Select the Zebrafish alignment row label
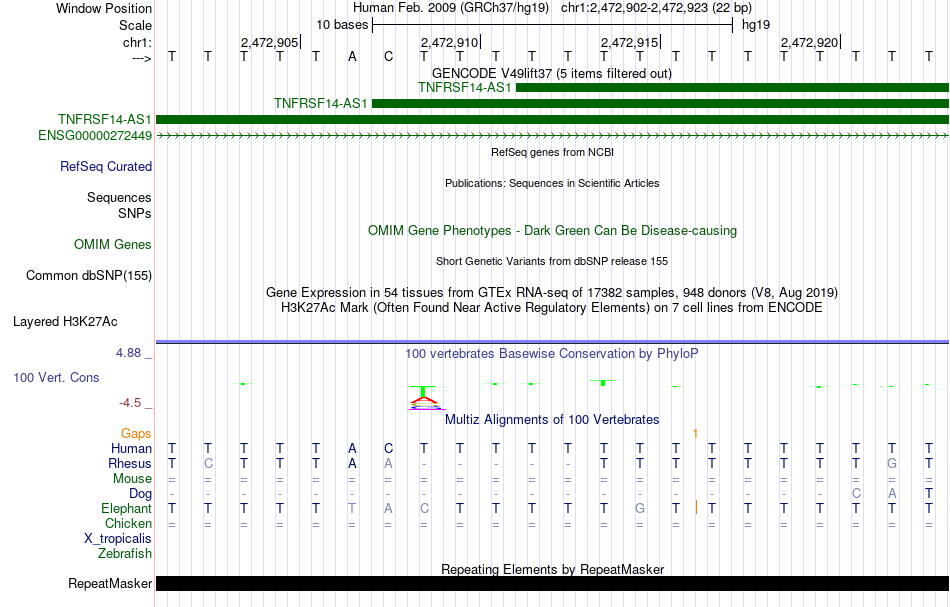The width and height of the screenshot is (950, 607). click(x=125, y=553)
